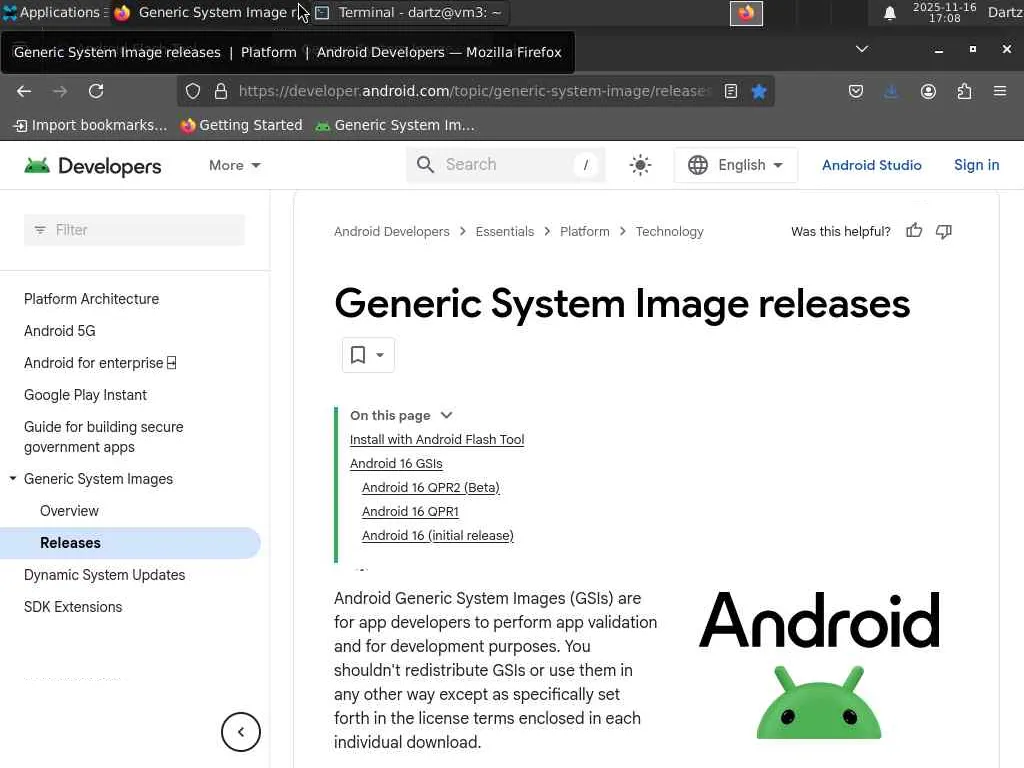Image resolution: width=1024 pixels, height=768 pixels.
Task: Open Platform Architecture in sidebar
Action: pyautogui.click(x=91, y=298)
